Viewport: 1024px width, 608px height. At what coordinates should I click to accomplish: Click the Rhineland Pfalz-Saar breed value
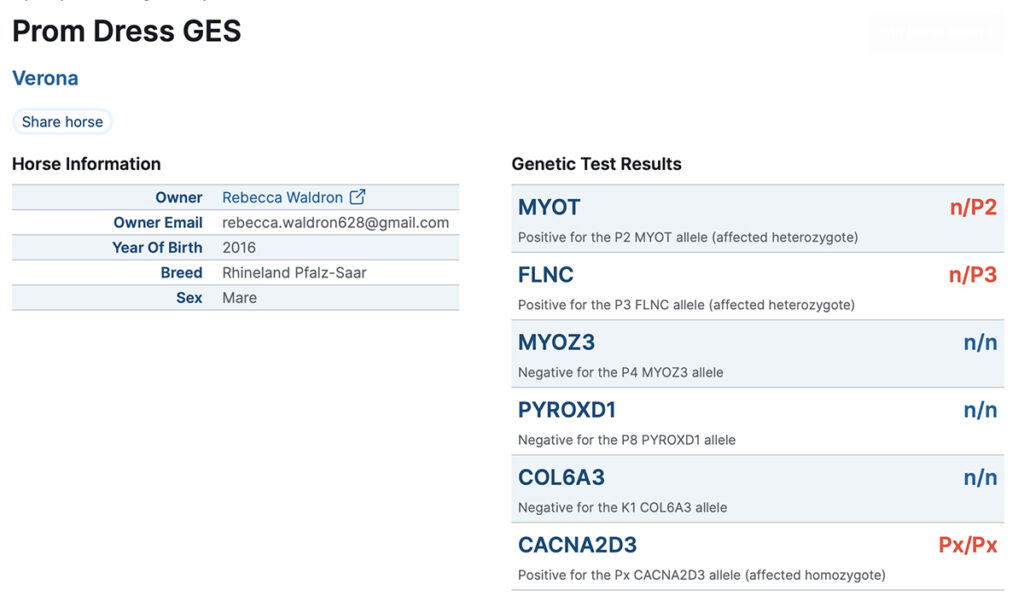294,273
